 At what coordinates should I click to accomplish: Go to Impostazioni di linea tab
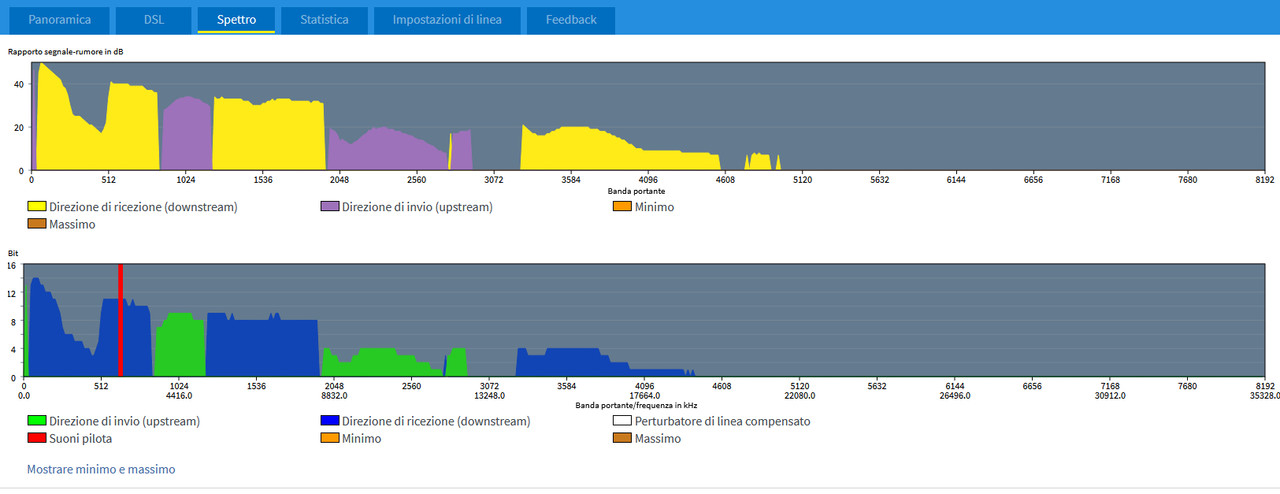[x=446, y=20]
